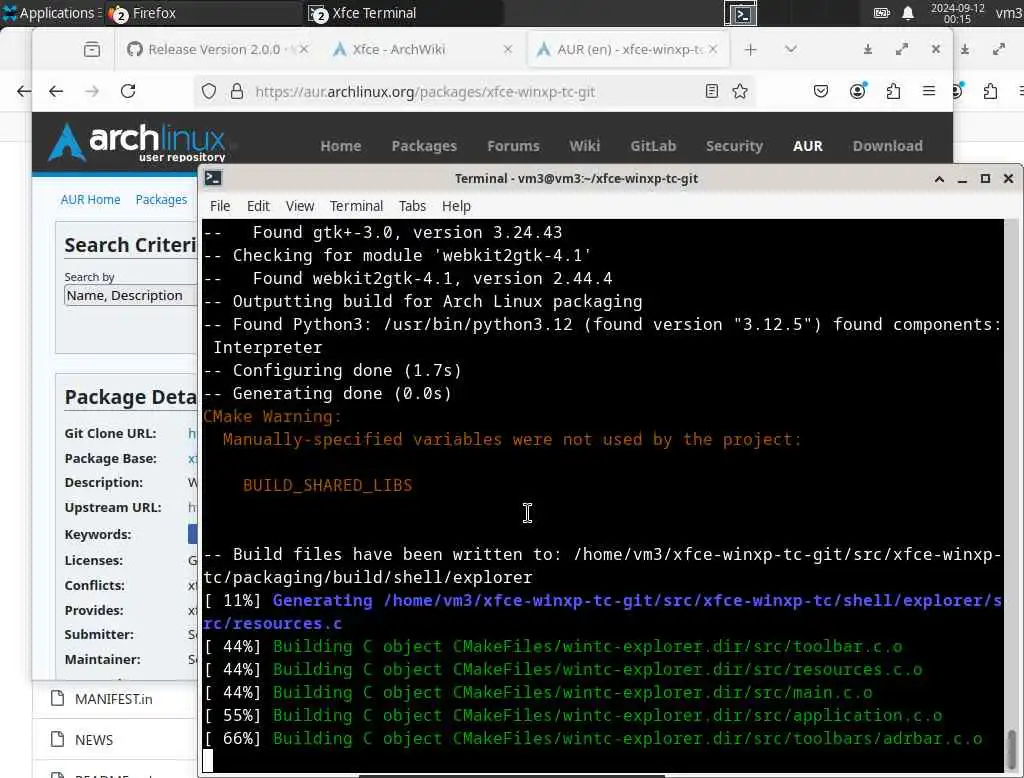Screen dimensions: 1024x778
Task: Bookmark this page with the star icon
Action: click(740, 91)
